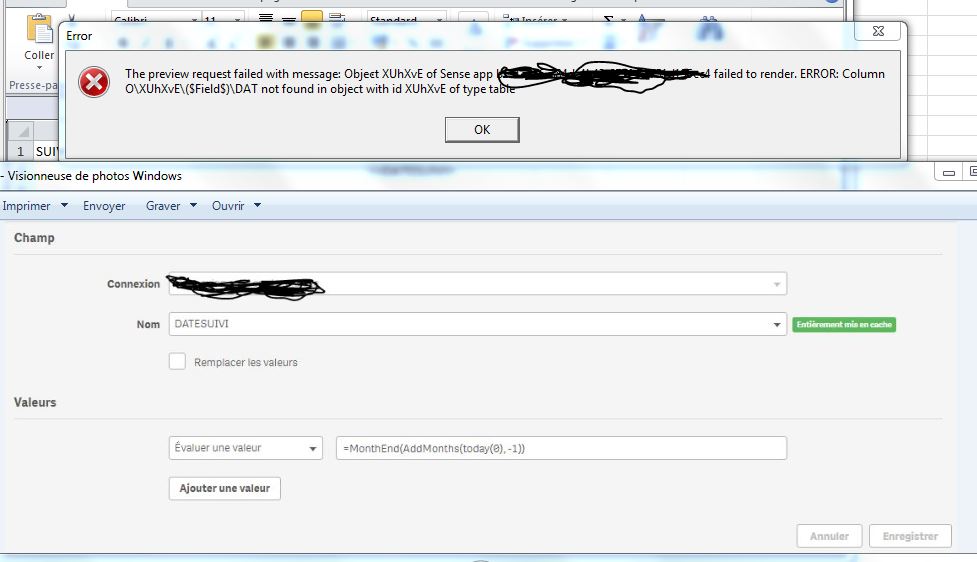Image resolution: width=977 pixels, height=562 pixels.
Task: Click the Presse-papiers group label in Excel
Action: coord(33,85)
